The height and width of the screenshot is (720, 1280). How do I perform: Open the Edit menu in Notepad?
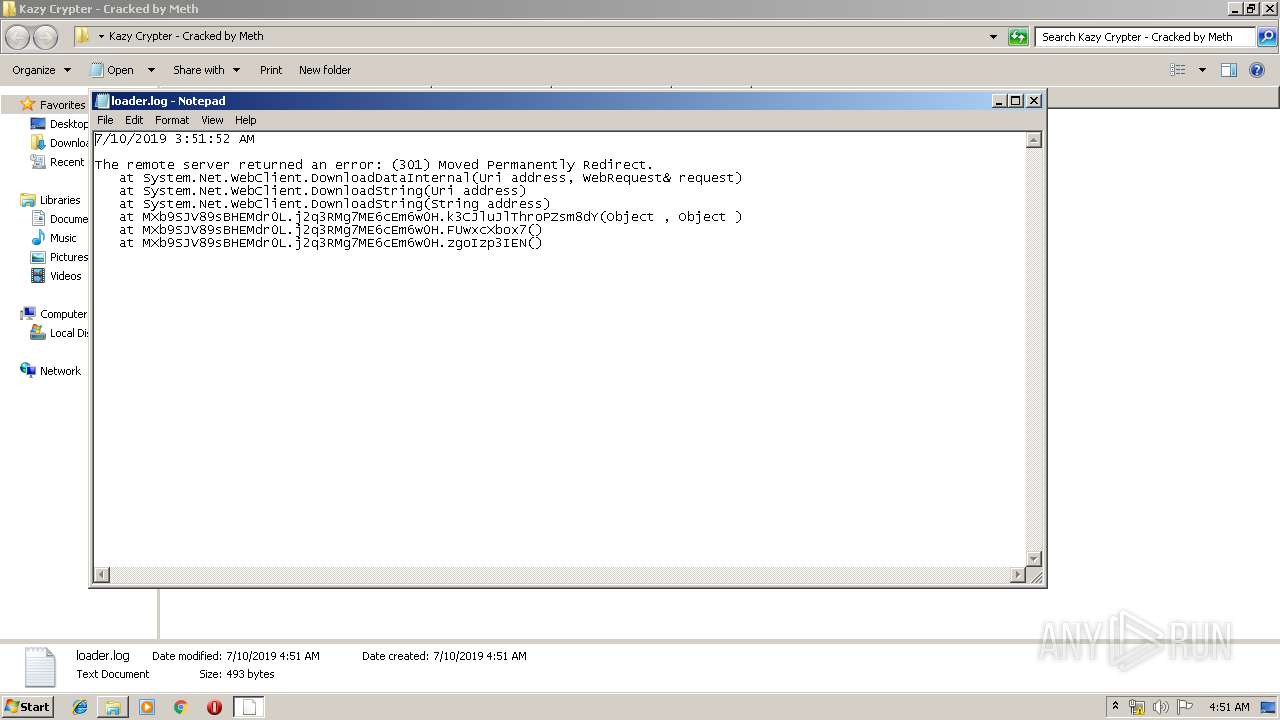pos(134,120)
